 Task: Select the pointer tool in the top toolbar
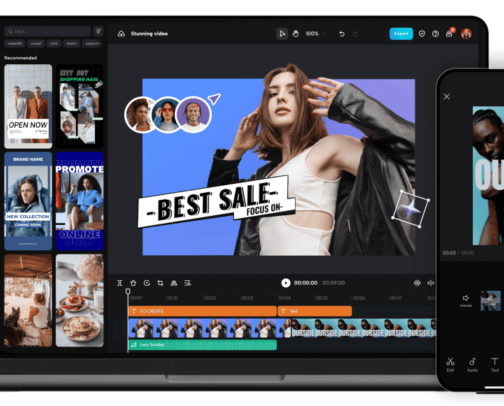282,34
